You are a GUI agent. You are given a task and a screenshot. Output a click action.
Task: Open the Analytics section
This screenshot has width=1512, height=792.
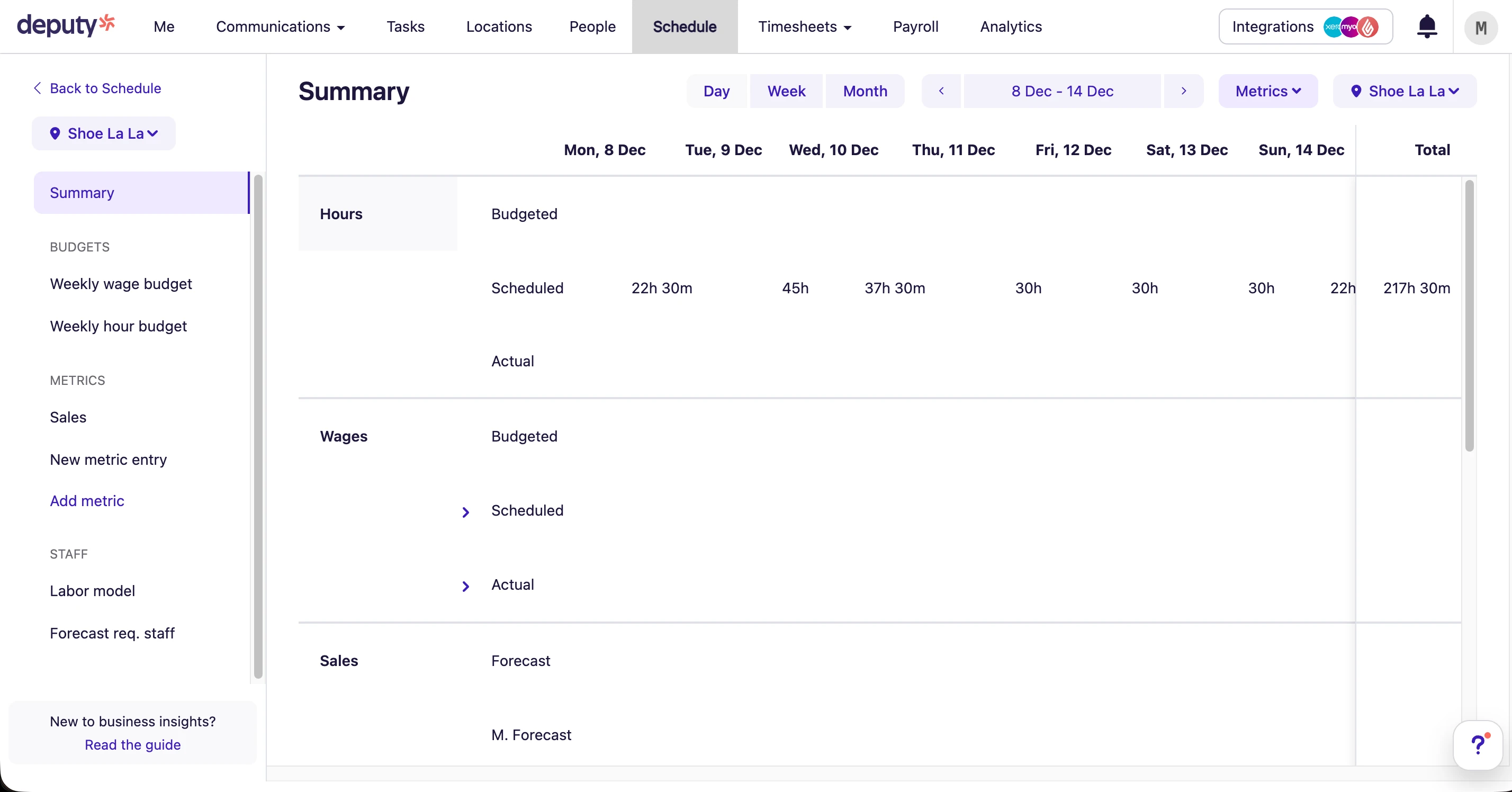(x=1010, y=26)
